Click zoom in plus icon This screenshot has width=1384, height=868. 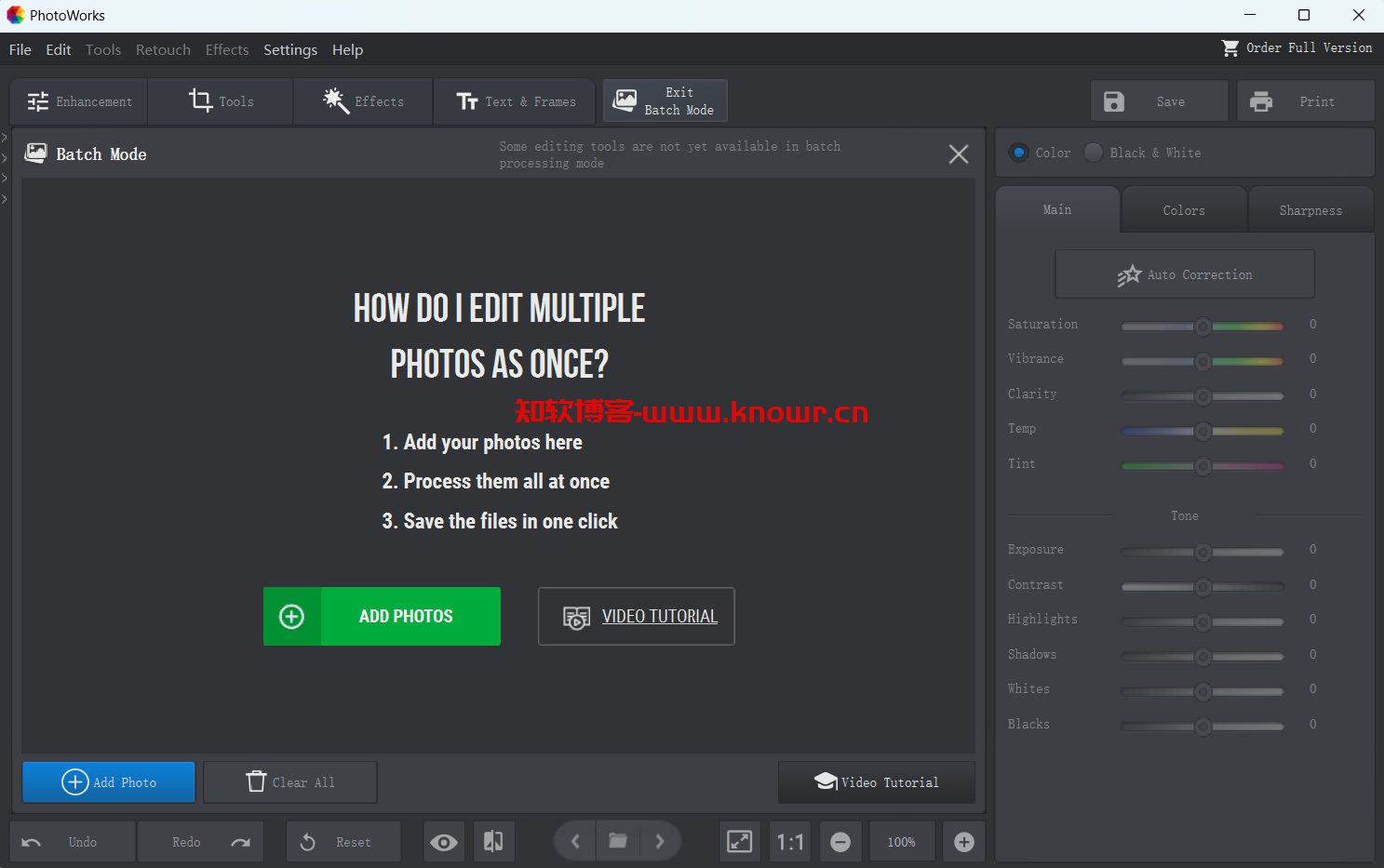[964, 842]
